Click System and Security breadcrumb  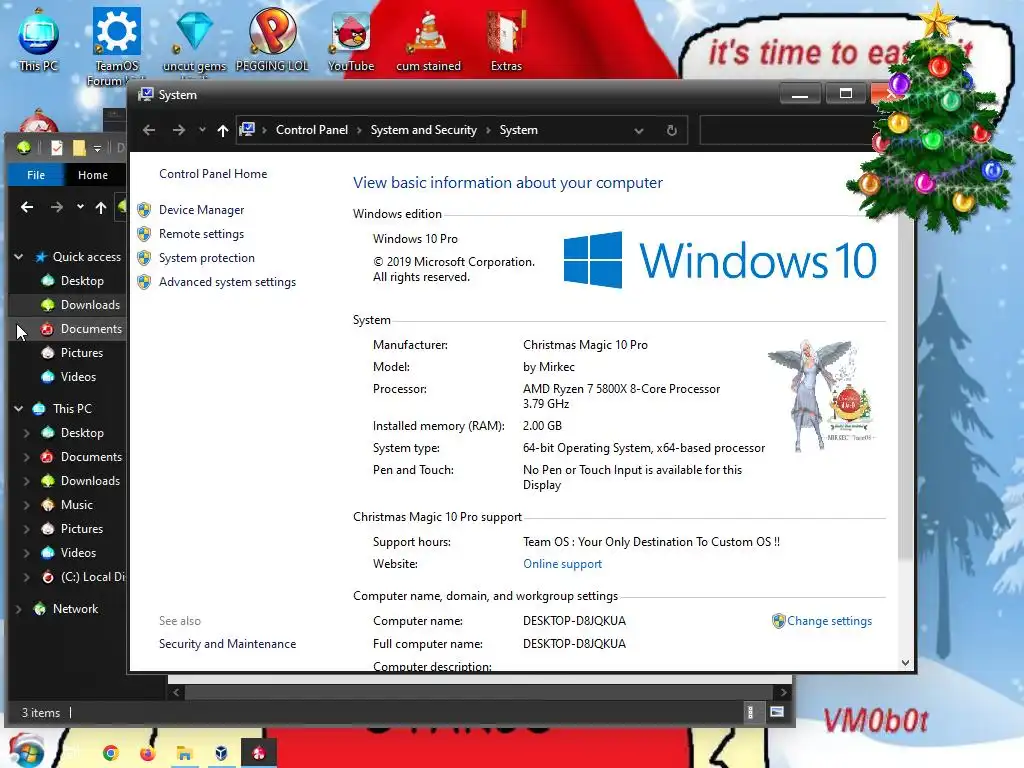point(423,130)
